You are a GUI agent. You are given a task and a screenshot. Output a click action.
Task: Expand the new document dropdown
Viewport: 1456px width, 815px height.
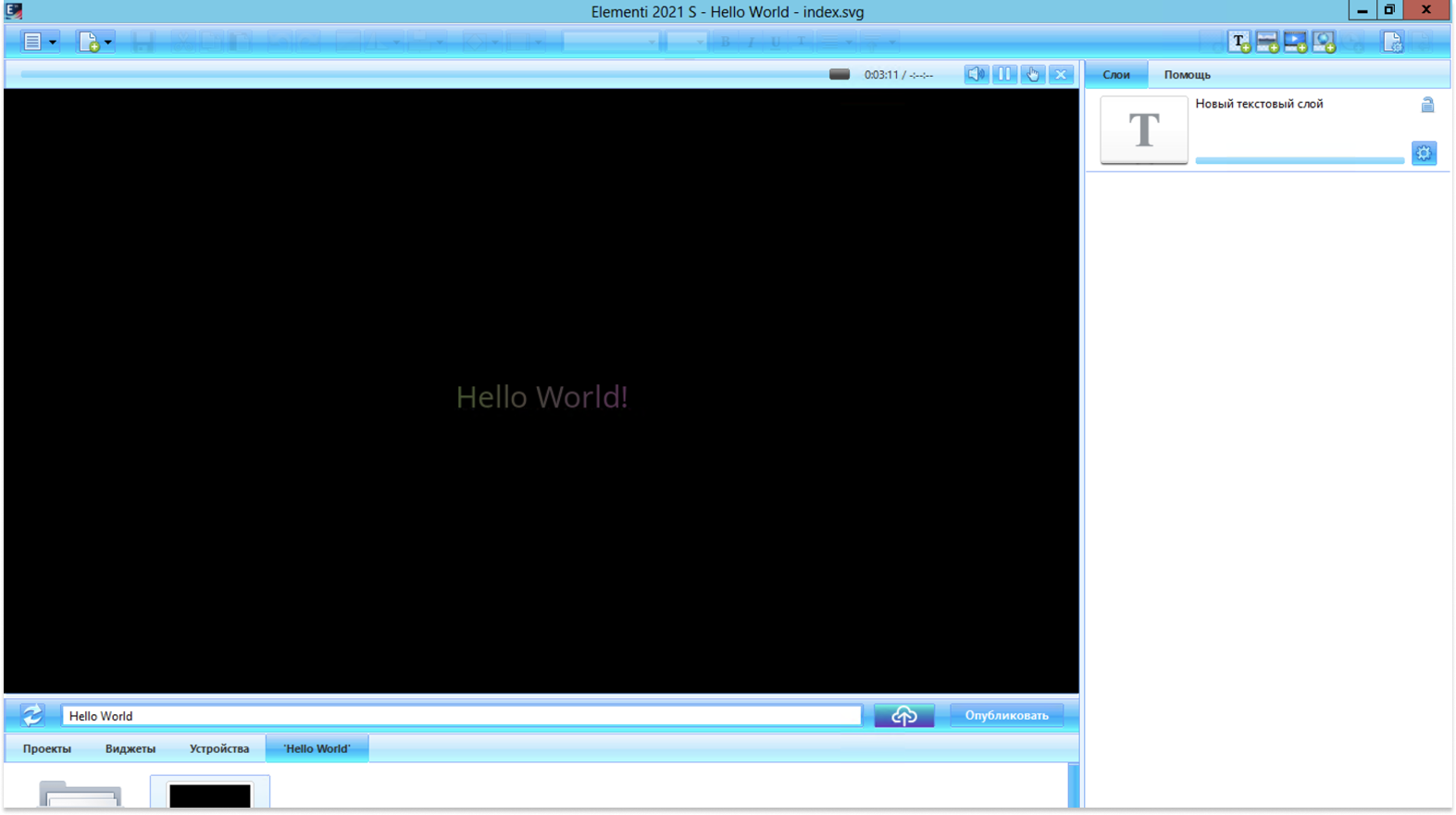(x=108, y=42)
